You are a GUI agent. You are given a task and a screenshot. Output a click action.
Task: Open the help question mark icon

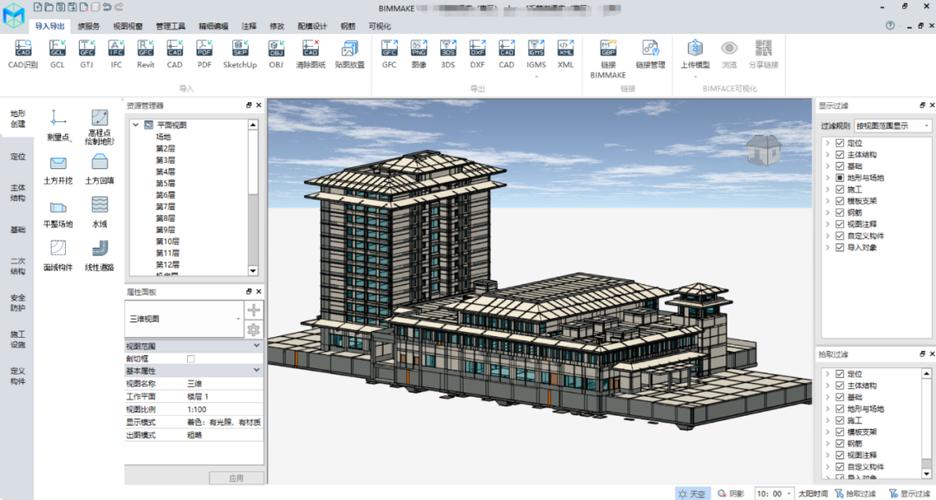tap(890, 26)
